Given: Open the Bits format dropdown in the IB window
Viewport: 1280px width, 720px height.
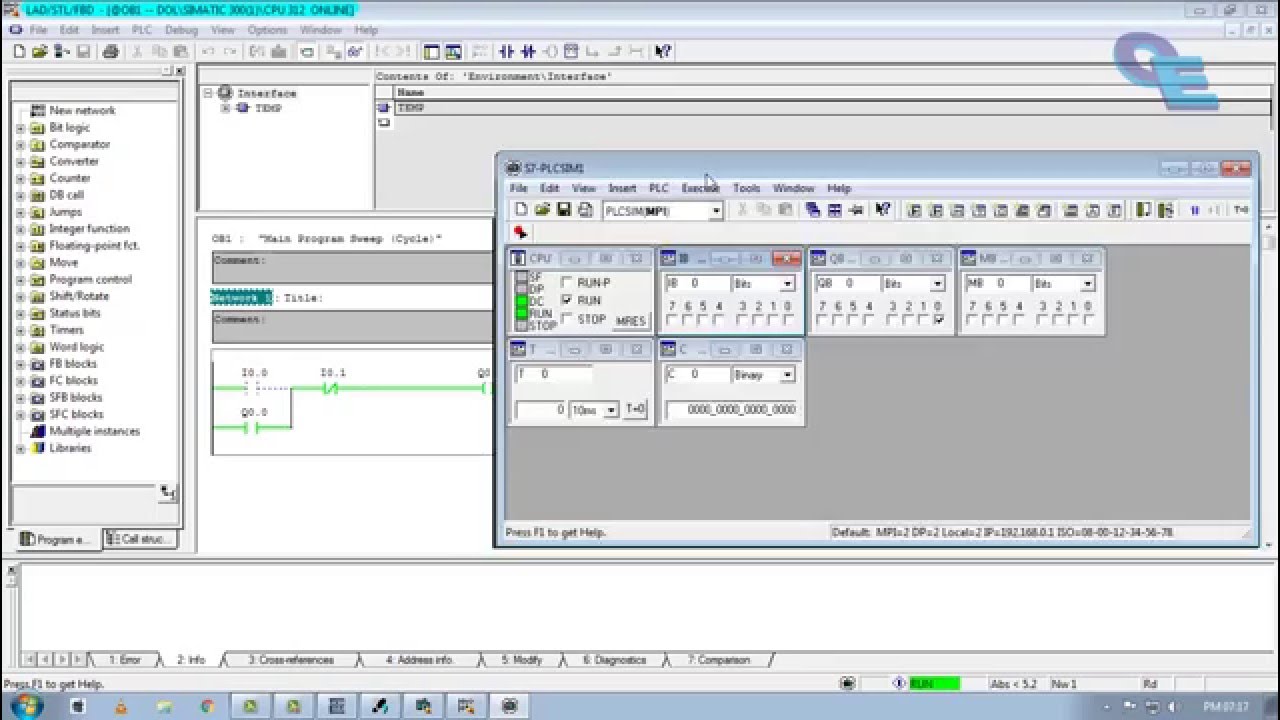Looking at the screenshot, I should (x=787, y=284).
